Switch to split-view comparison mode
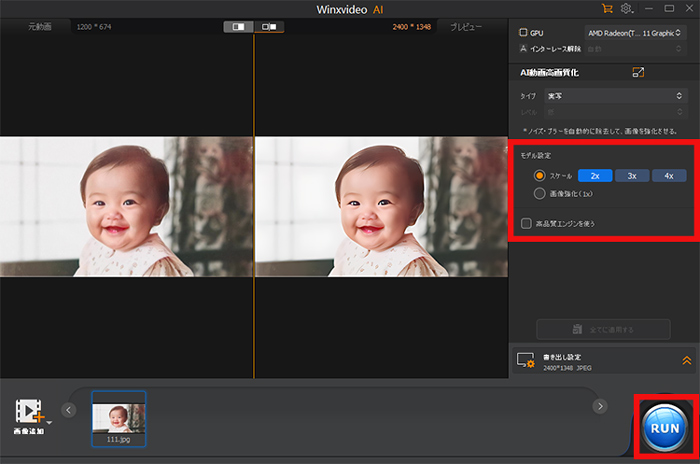 tap(238, 26)
